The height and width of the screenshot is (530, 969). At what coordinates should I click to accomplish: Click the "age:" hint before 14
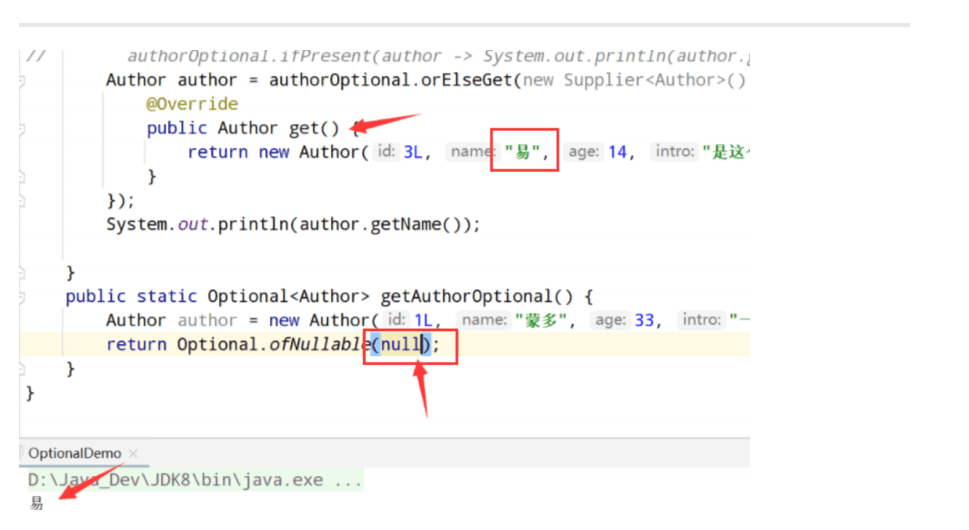[583, 152]
